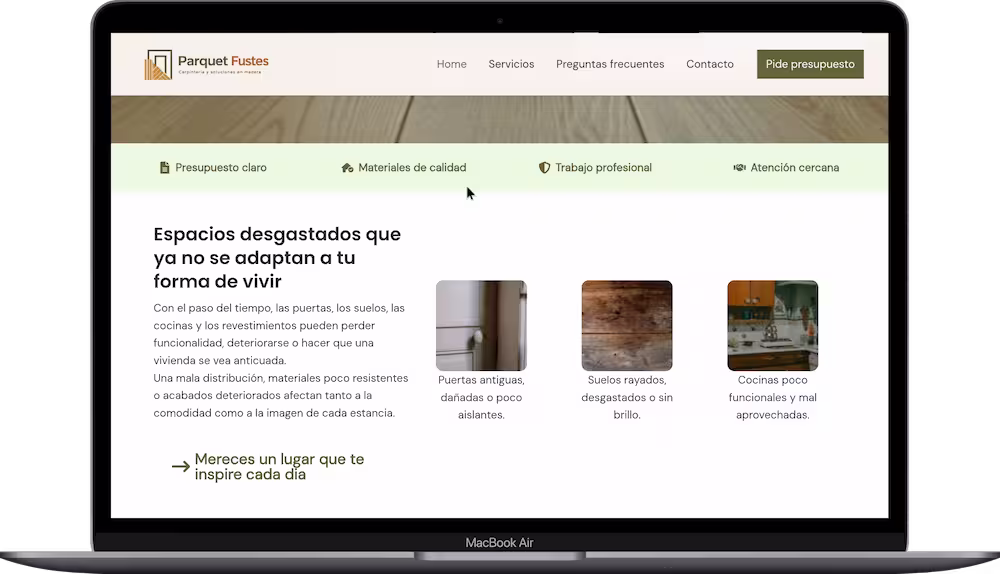1000x574 pixels.
Task: Click the wooden floor banner image
Action: coord(499,119)
